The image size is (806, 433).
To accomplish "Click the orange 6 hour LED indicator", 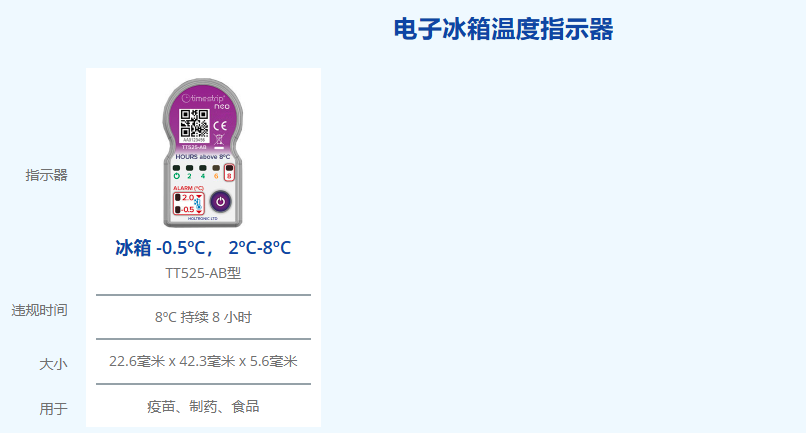I will (216, 172).
